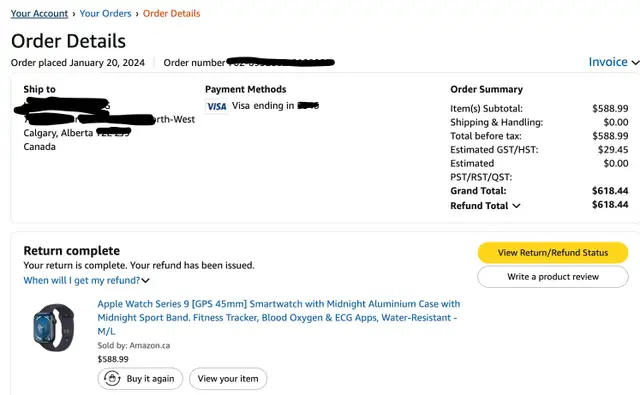Open the Apple Watch product thumbnail

tap(53, 328)
